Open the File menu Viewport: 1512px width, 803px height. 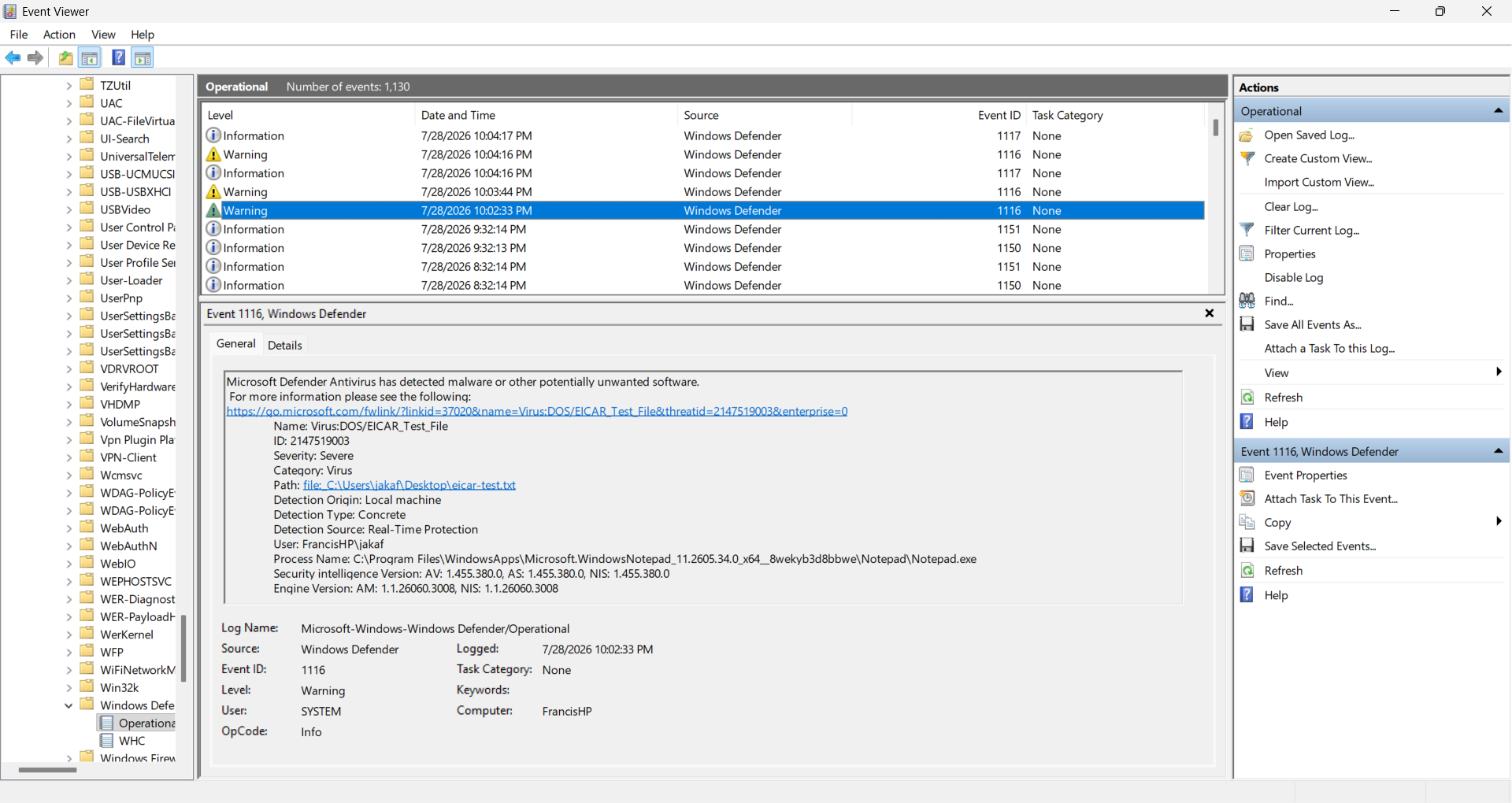pos(19,35)
